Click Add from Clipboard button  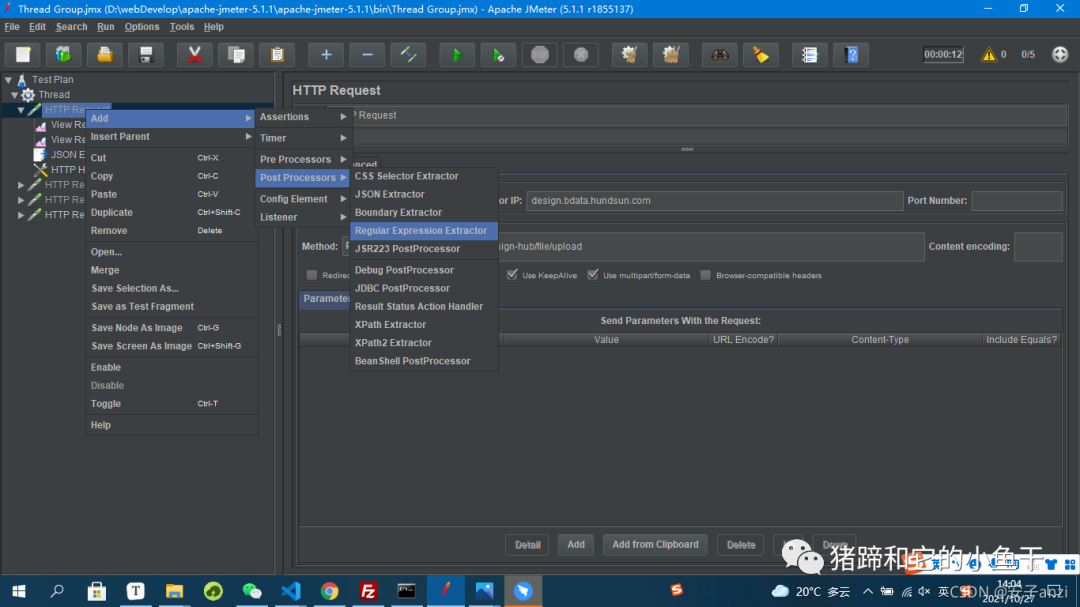pos(655,544)
